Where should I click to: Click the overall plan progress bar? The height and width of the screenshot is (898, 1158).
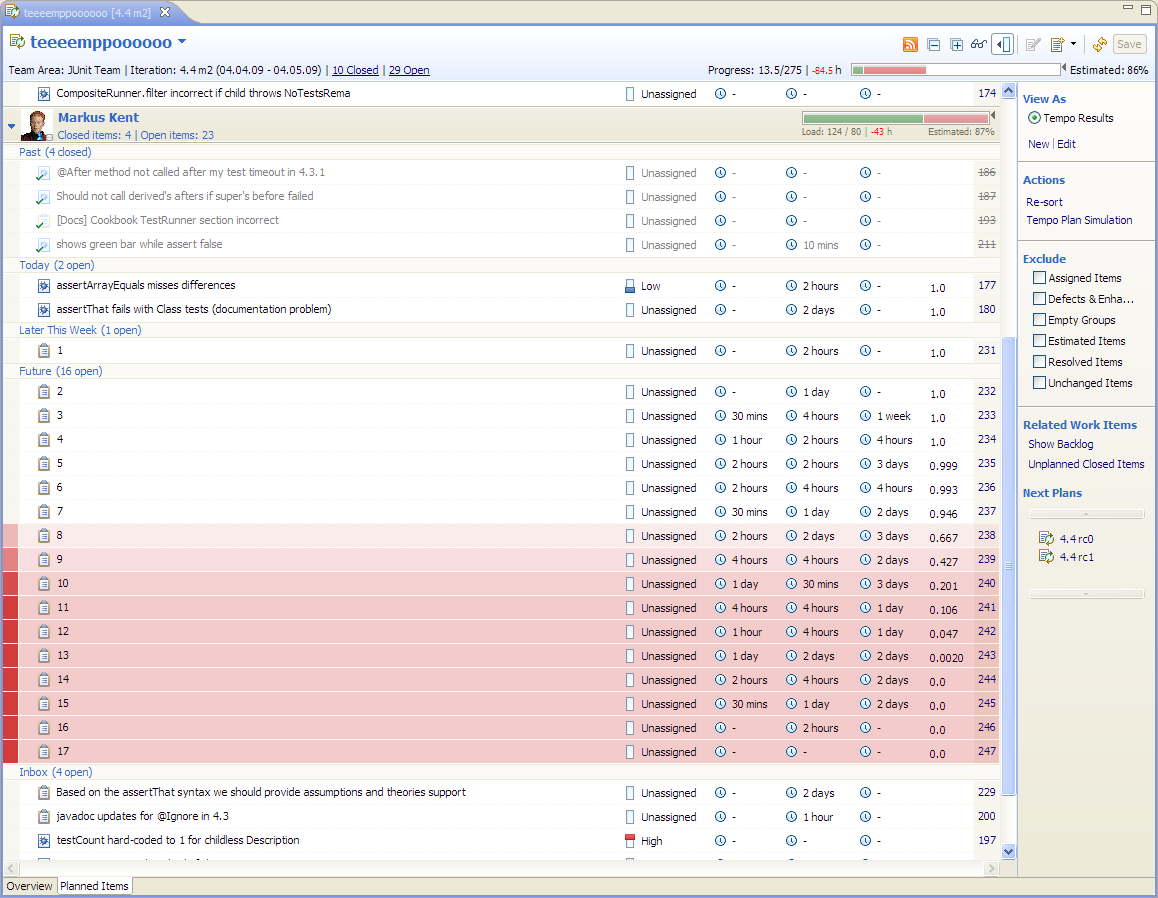pyautogui.click(x=956, y=69)
